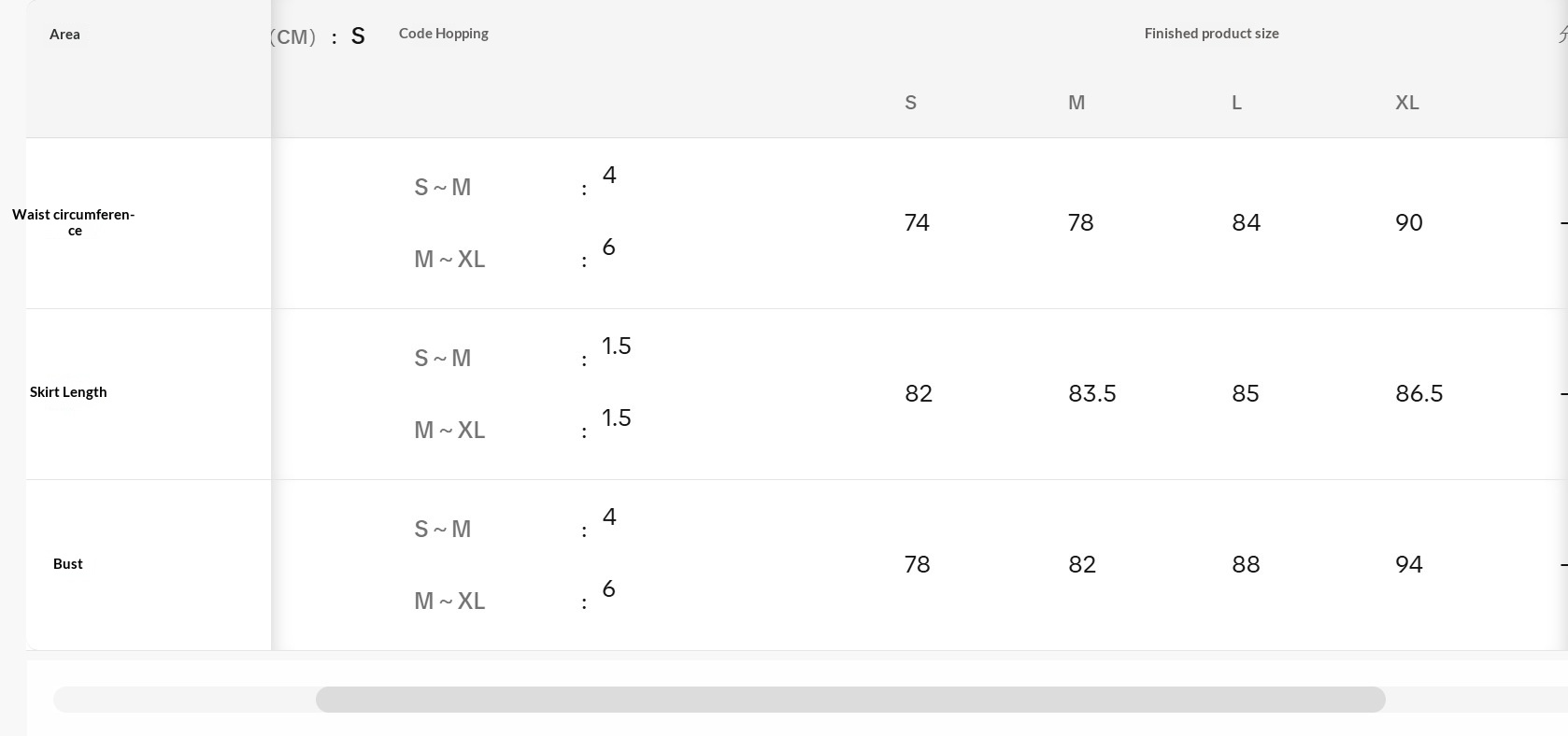Click the Bust row label

(68, 564)
